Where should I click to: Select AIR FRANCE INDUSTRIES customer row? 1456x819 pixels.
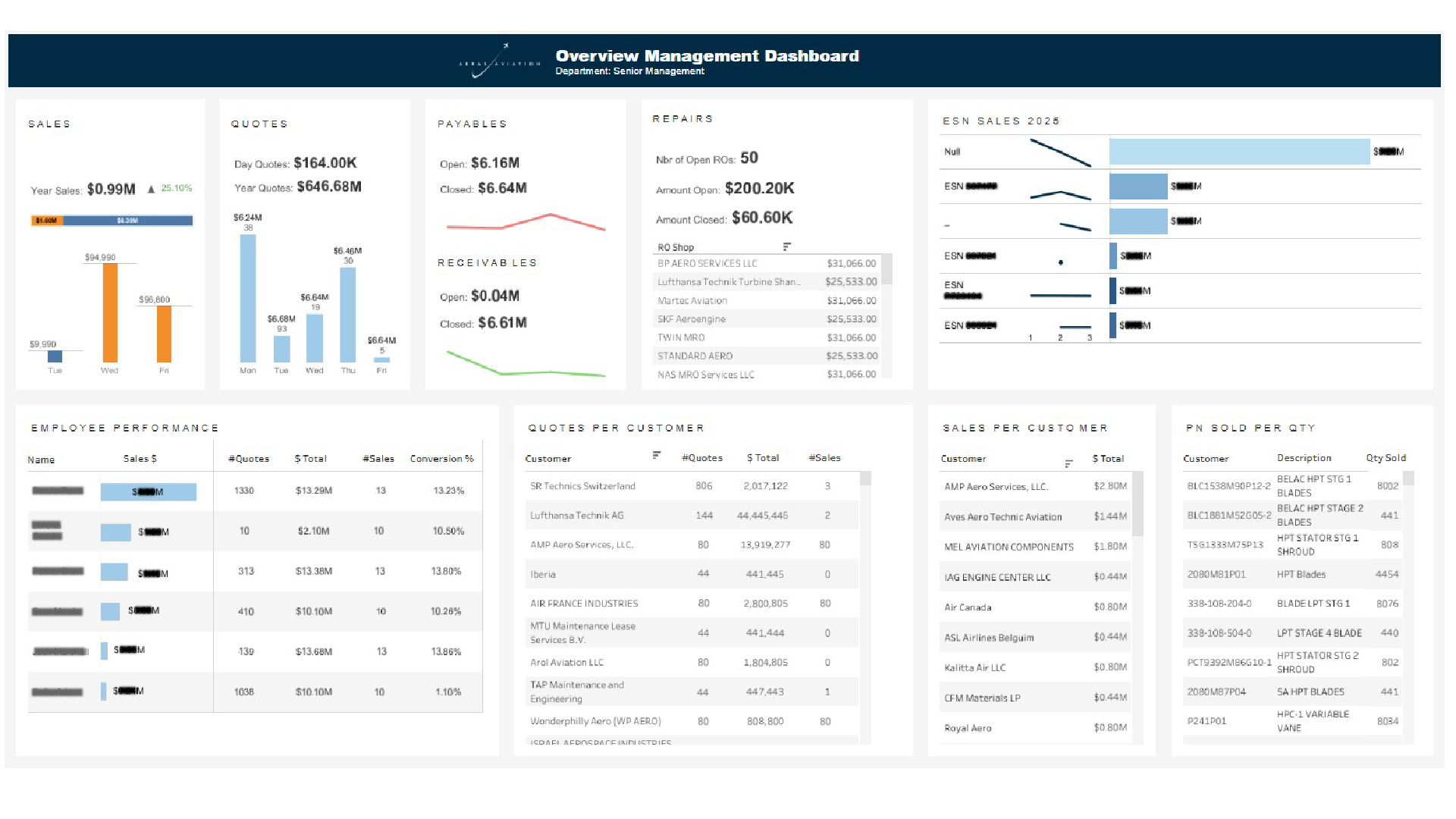pos(692,604)
